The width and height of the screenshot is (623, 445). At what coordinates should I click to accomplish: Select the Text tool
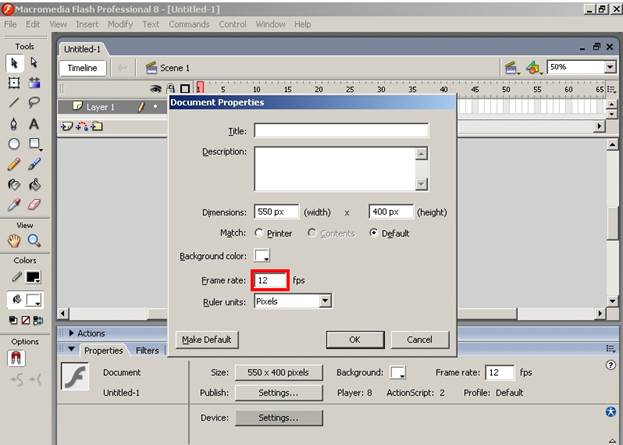coord(34,124)
